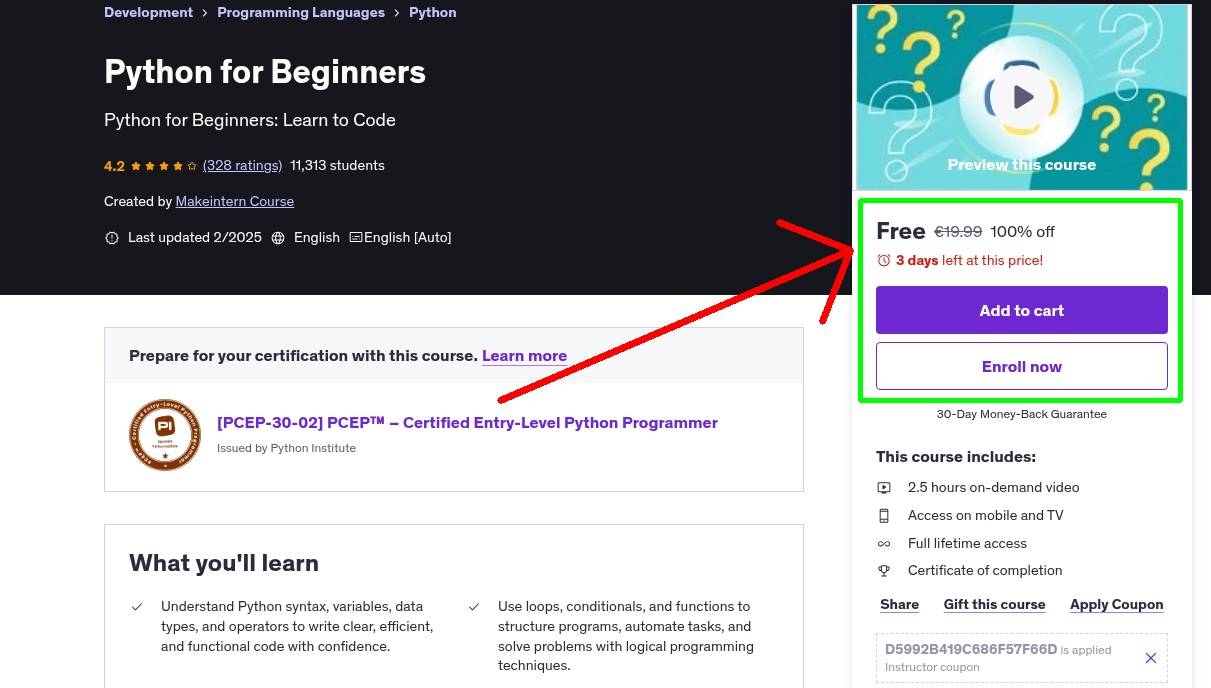The width and height of the screenshot is (1211, 688).
Task: Click the Preview this course thumbnail
Action: pyautogui.click(x=1022, y=97)
